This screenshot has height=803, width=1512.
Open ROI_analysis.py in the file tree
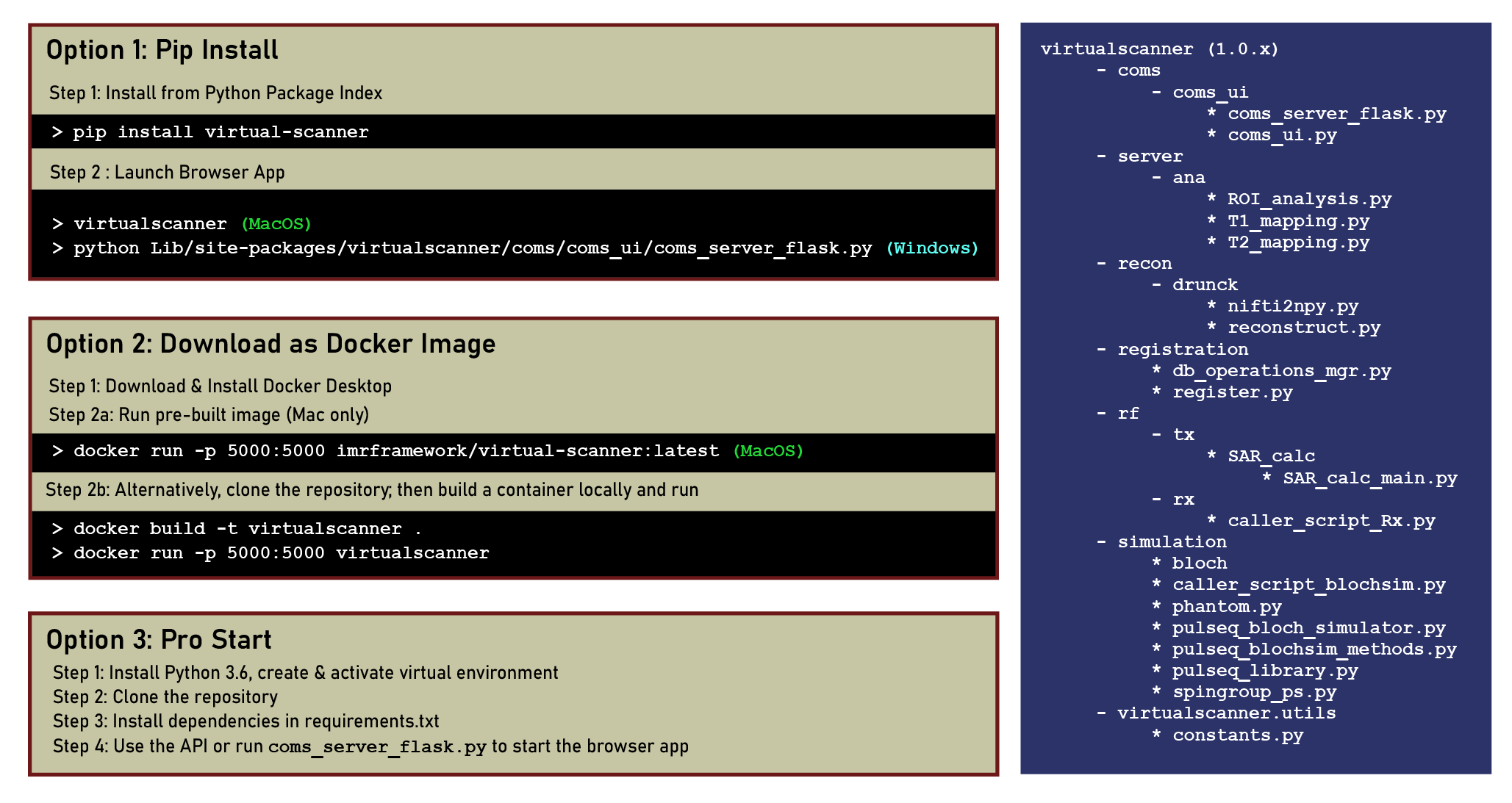(1309, 199)
